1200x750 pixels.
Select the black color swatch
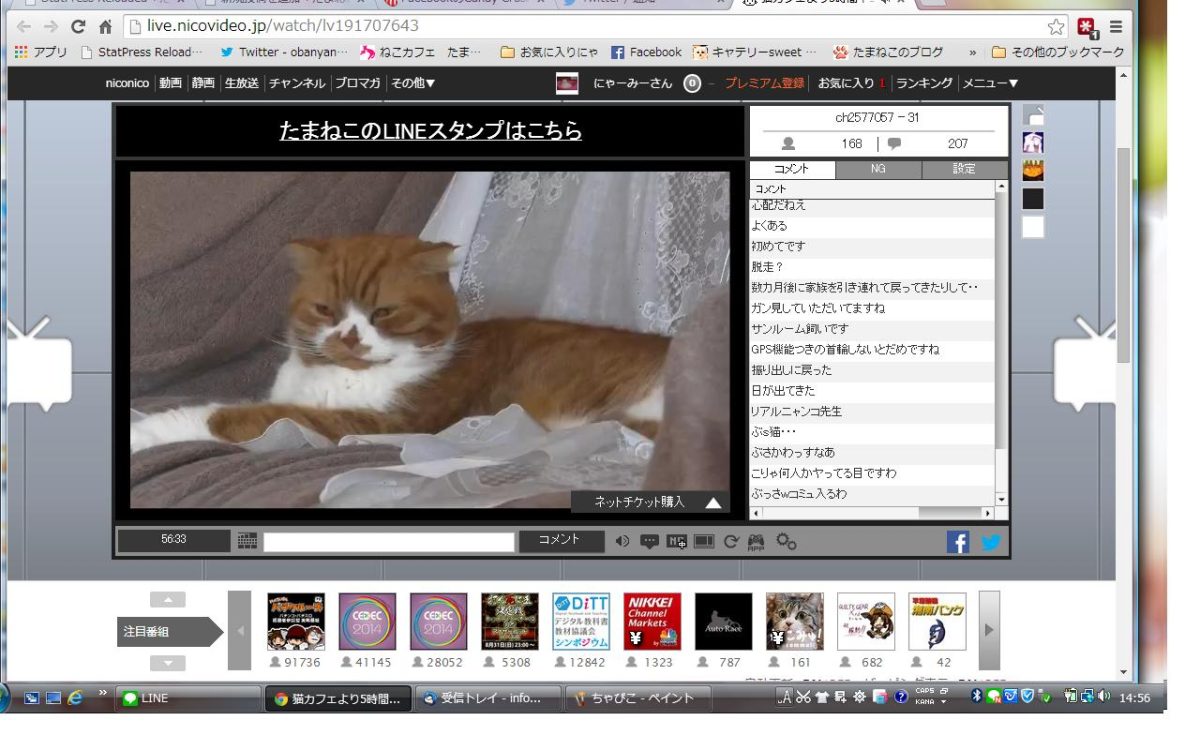tap(1033, 199)
